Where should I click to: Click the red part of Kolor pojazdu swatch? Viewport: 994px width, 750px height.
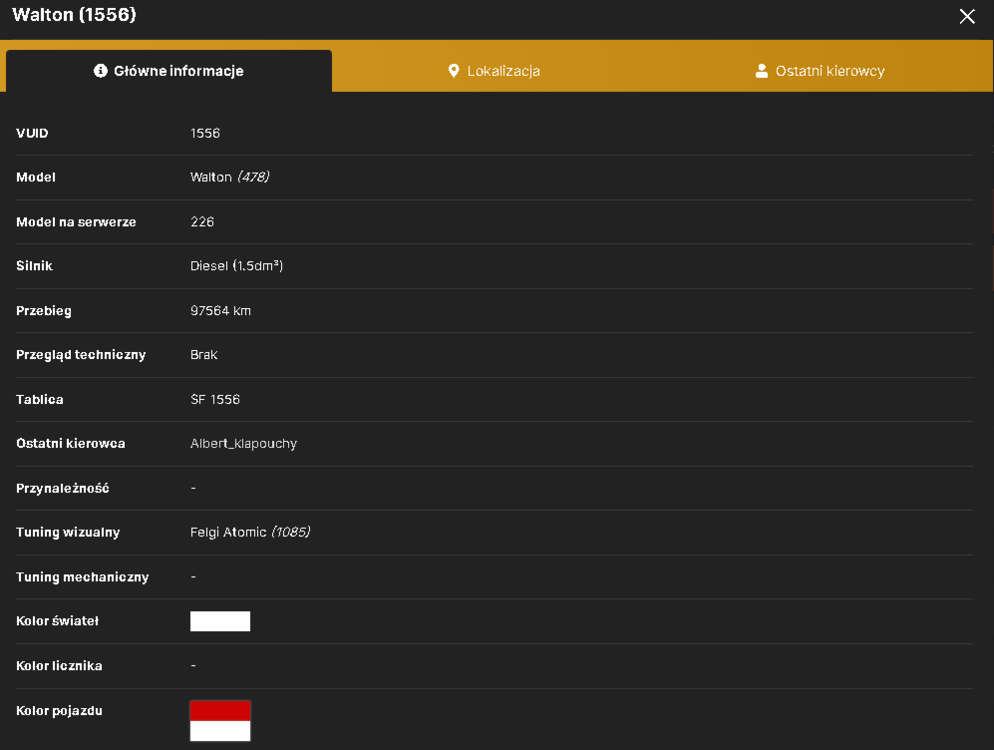click(220, 711)
